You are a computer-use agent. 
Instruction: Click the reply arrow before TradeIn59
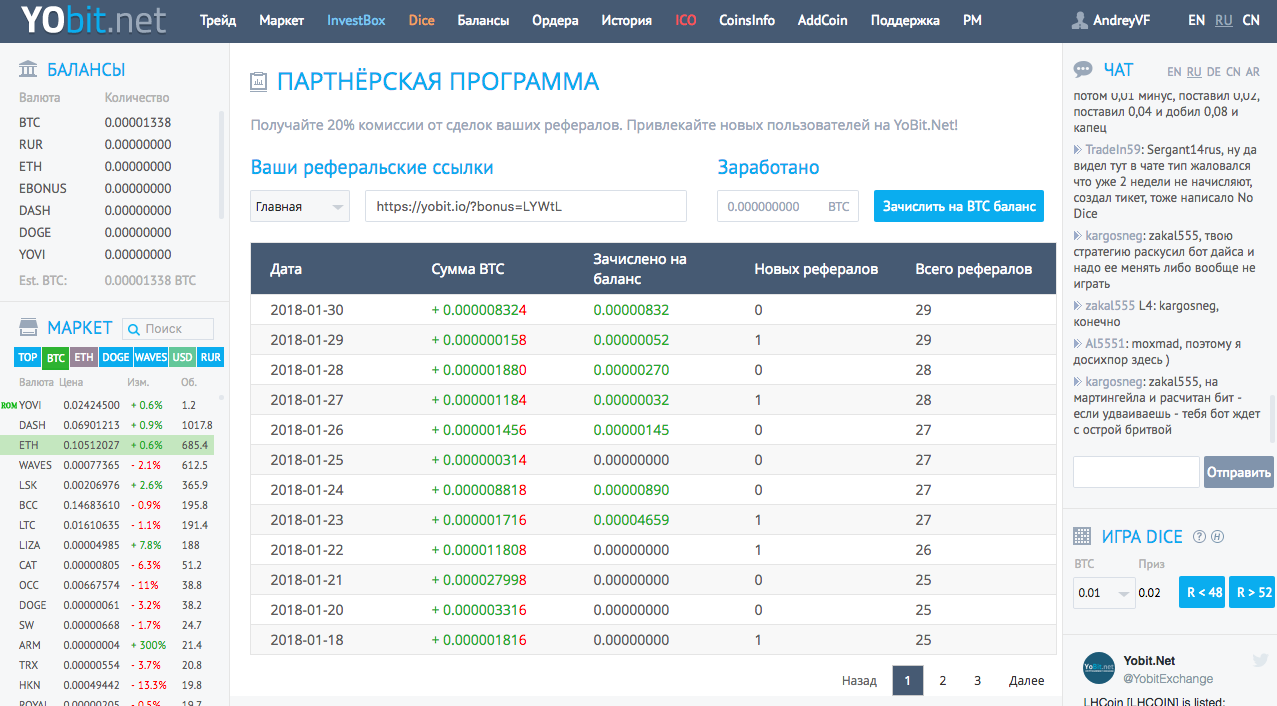pos(1077,150)
